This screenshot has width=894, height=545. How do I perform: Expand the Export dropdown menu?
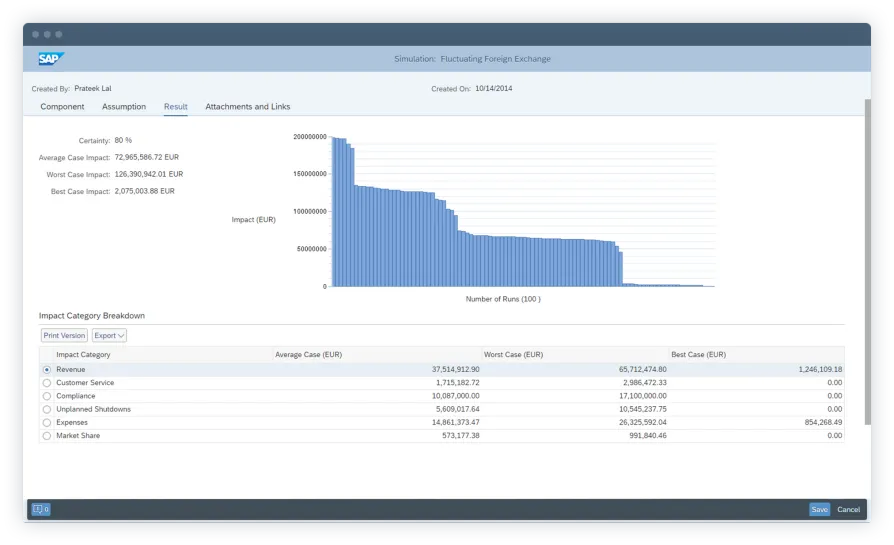tap(109, 336)
